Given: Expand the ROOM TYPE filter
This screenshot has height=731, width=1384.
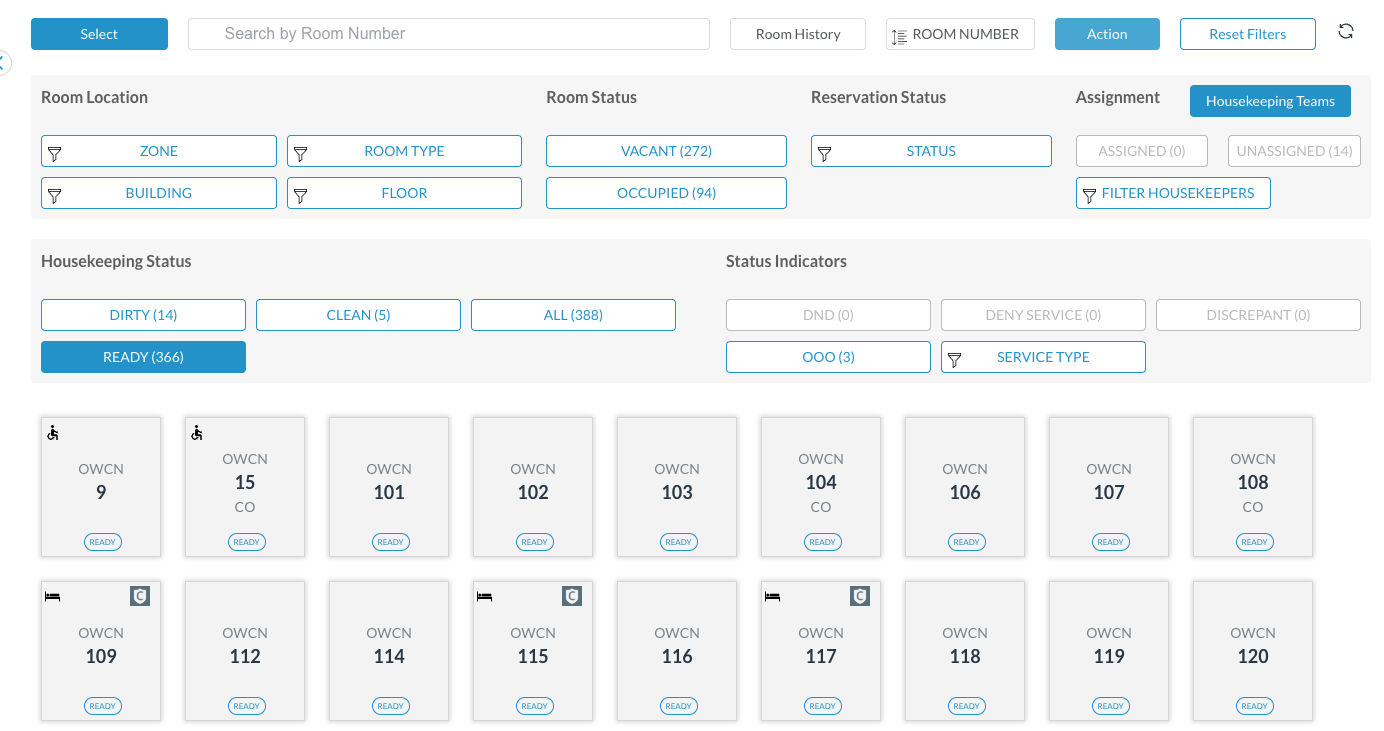Looking at the screenshot, I should pyautogui.click(x=404, y=151).
